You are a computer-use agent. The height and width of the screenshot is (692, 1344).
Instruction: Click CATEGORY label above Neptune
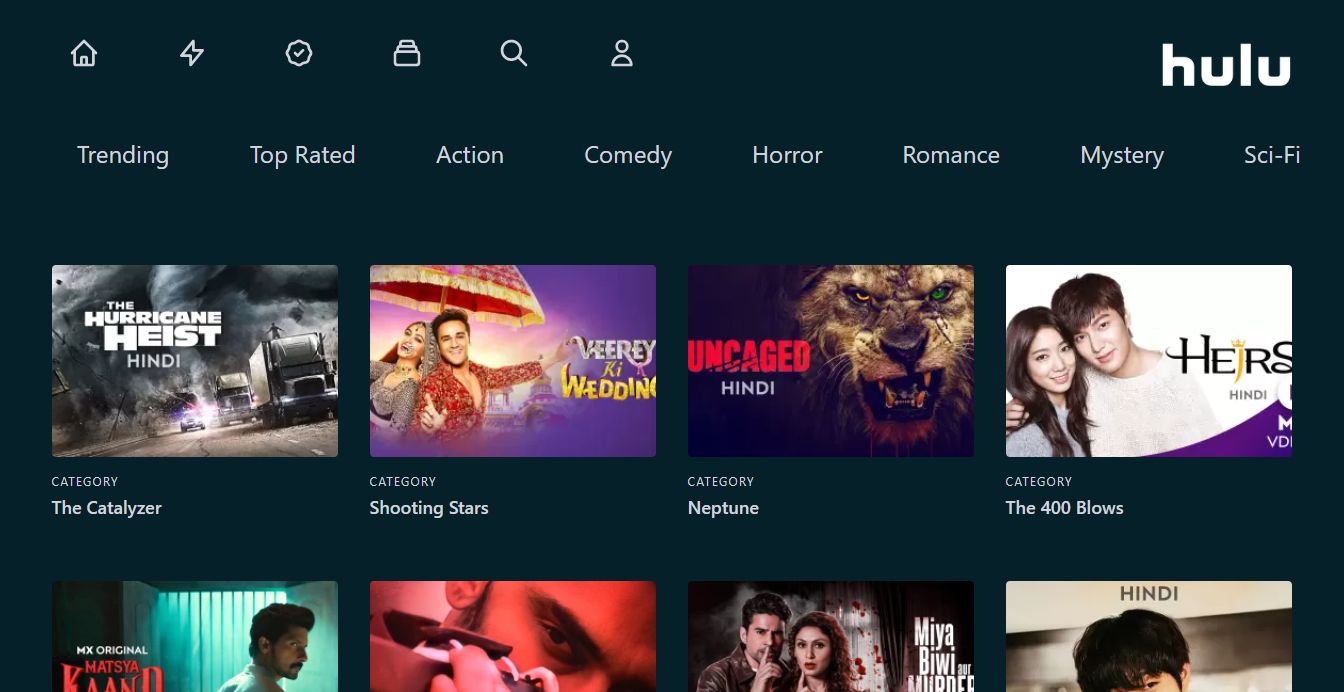click(x=721, y=482)
